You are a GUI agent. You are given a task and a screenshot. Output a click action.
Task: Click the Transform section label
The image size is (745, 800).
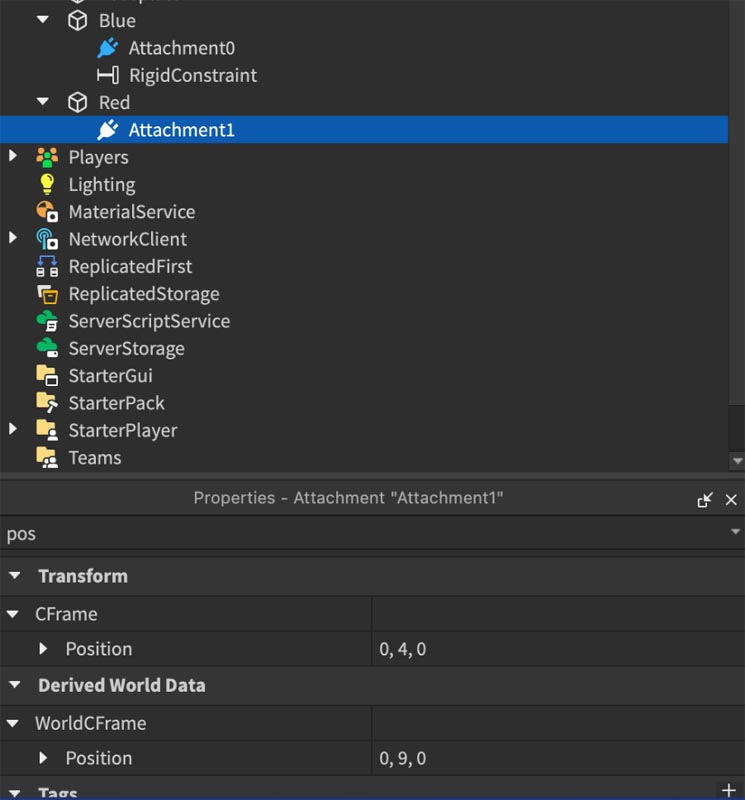83,576
